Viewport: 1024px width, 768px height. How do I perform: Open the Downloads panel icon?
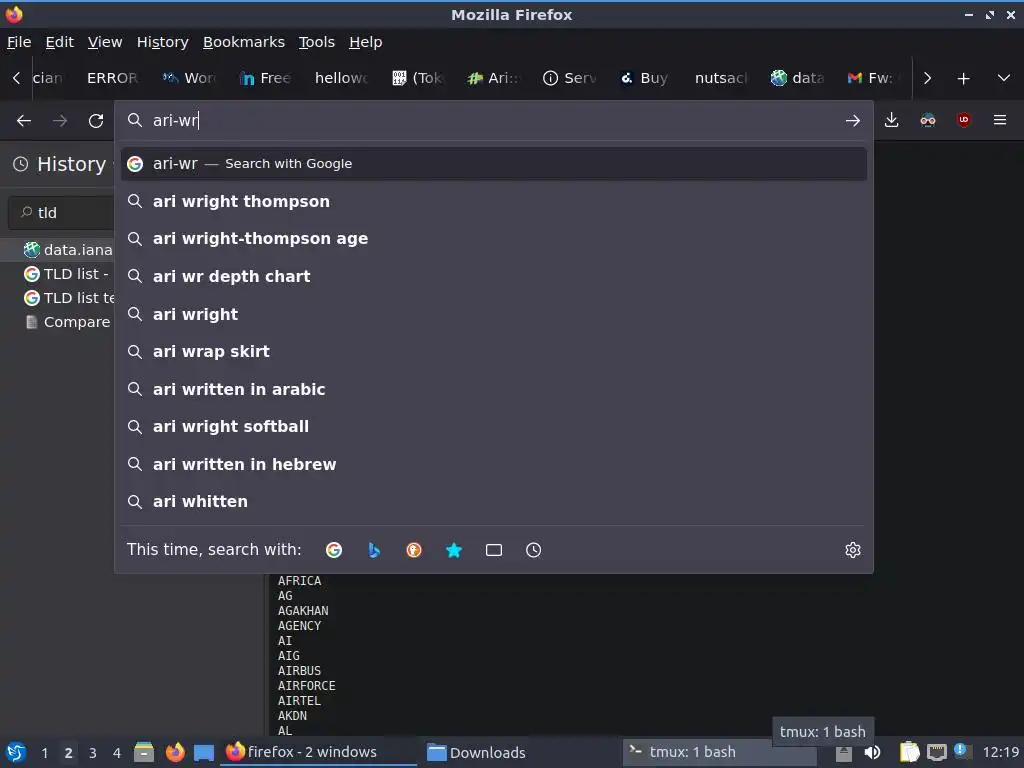891,120
